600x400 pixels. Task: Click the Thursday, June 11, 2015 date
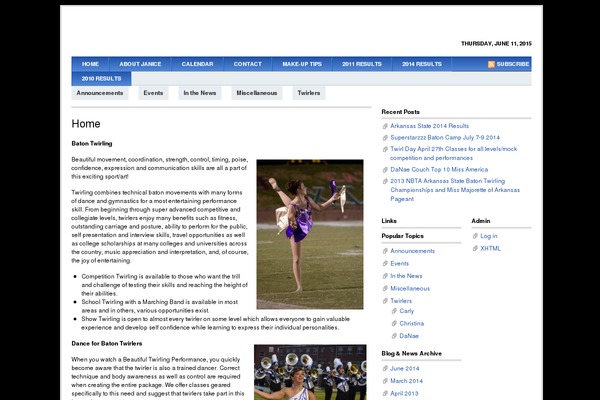tap(496, 44)
